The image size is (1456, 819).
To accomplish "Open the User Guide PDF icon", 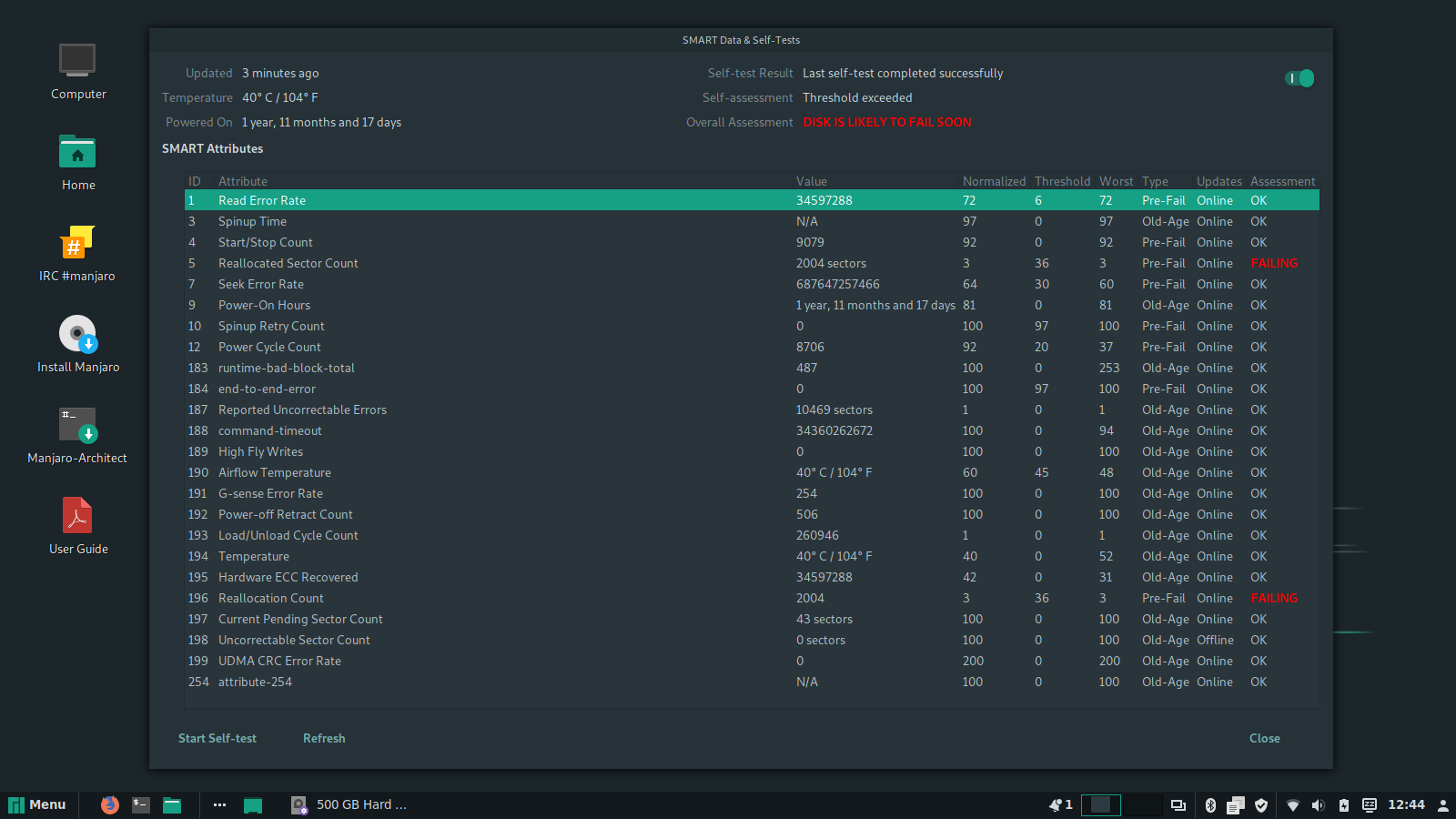I will point(78,527).
